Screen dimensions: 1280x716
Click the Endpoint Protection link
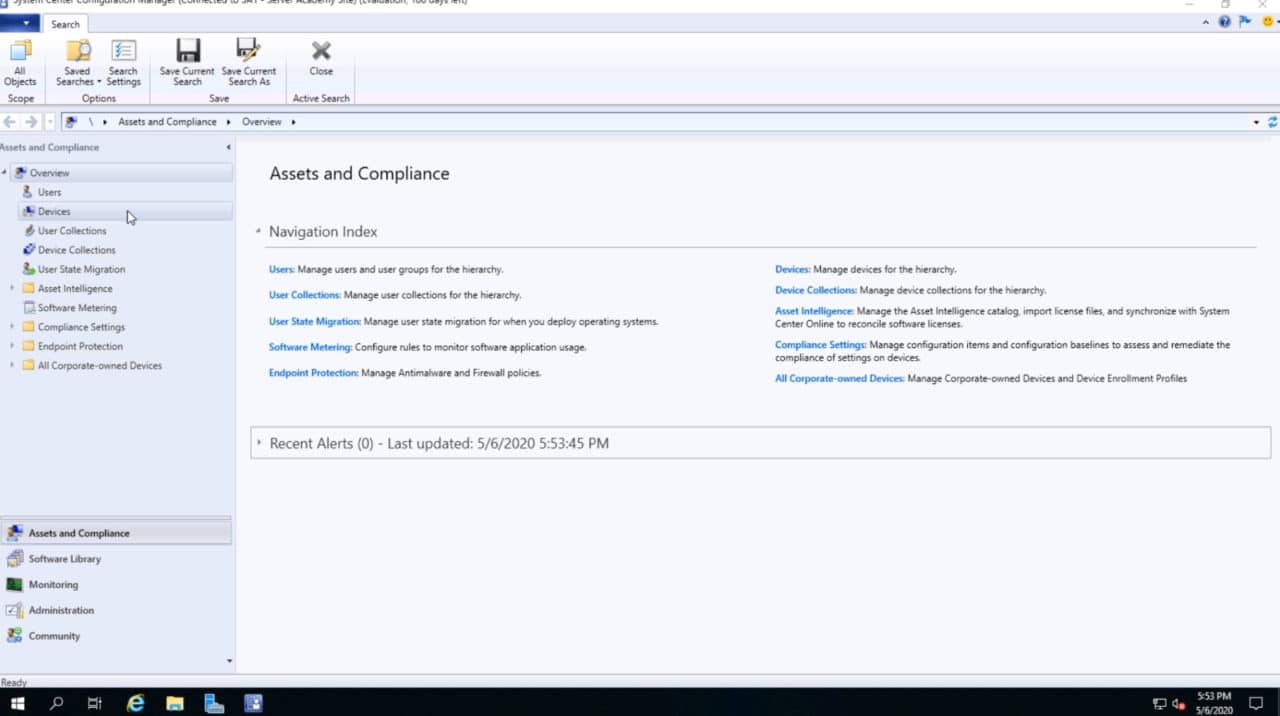click(313, 373)
